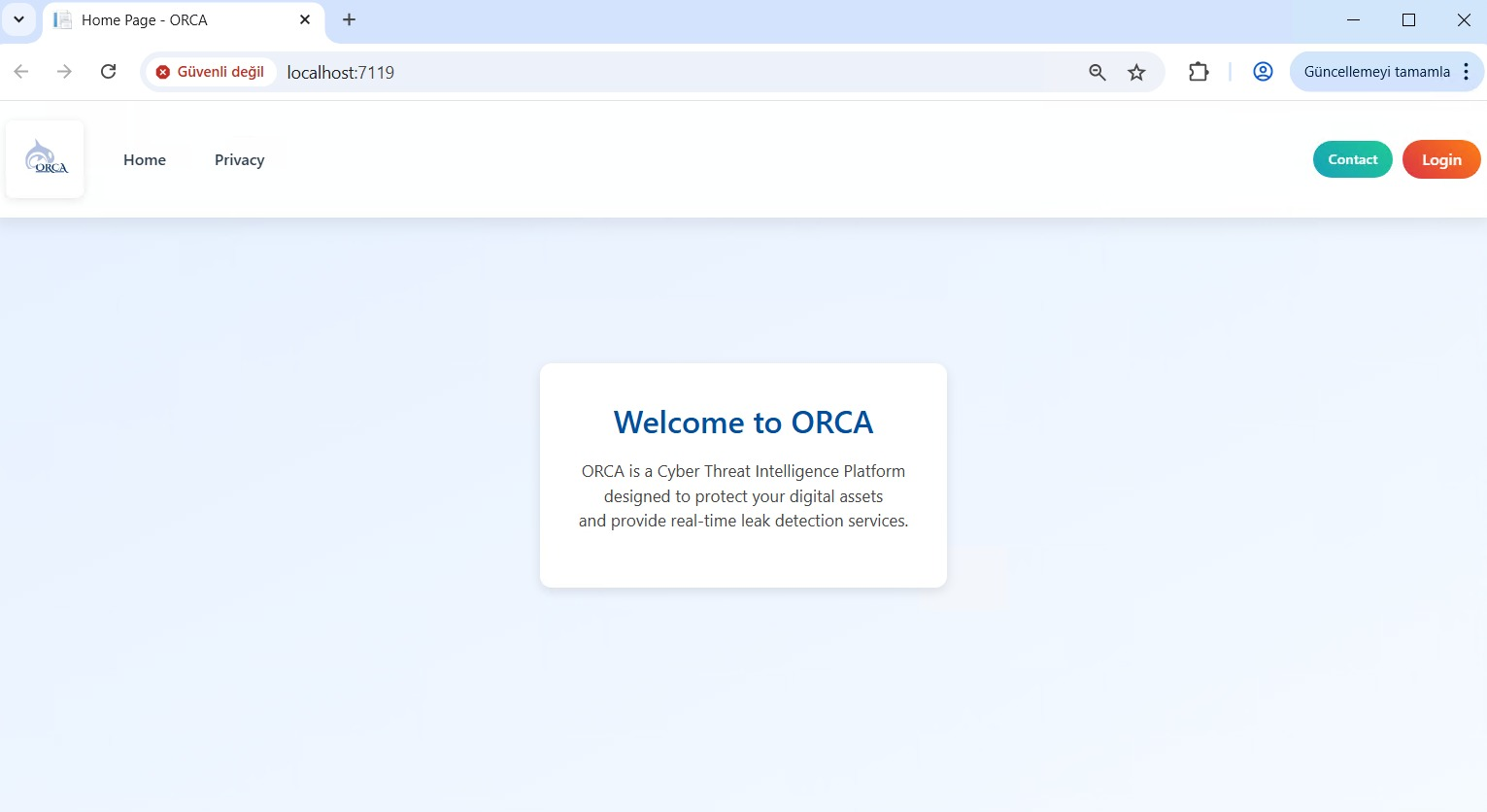Screen dimensions: 1487x812
Task: Click the forward navigation arrow
Action: [x=64, y=71]
